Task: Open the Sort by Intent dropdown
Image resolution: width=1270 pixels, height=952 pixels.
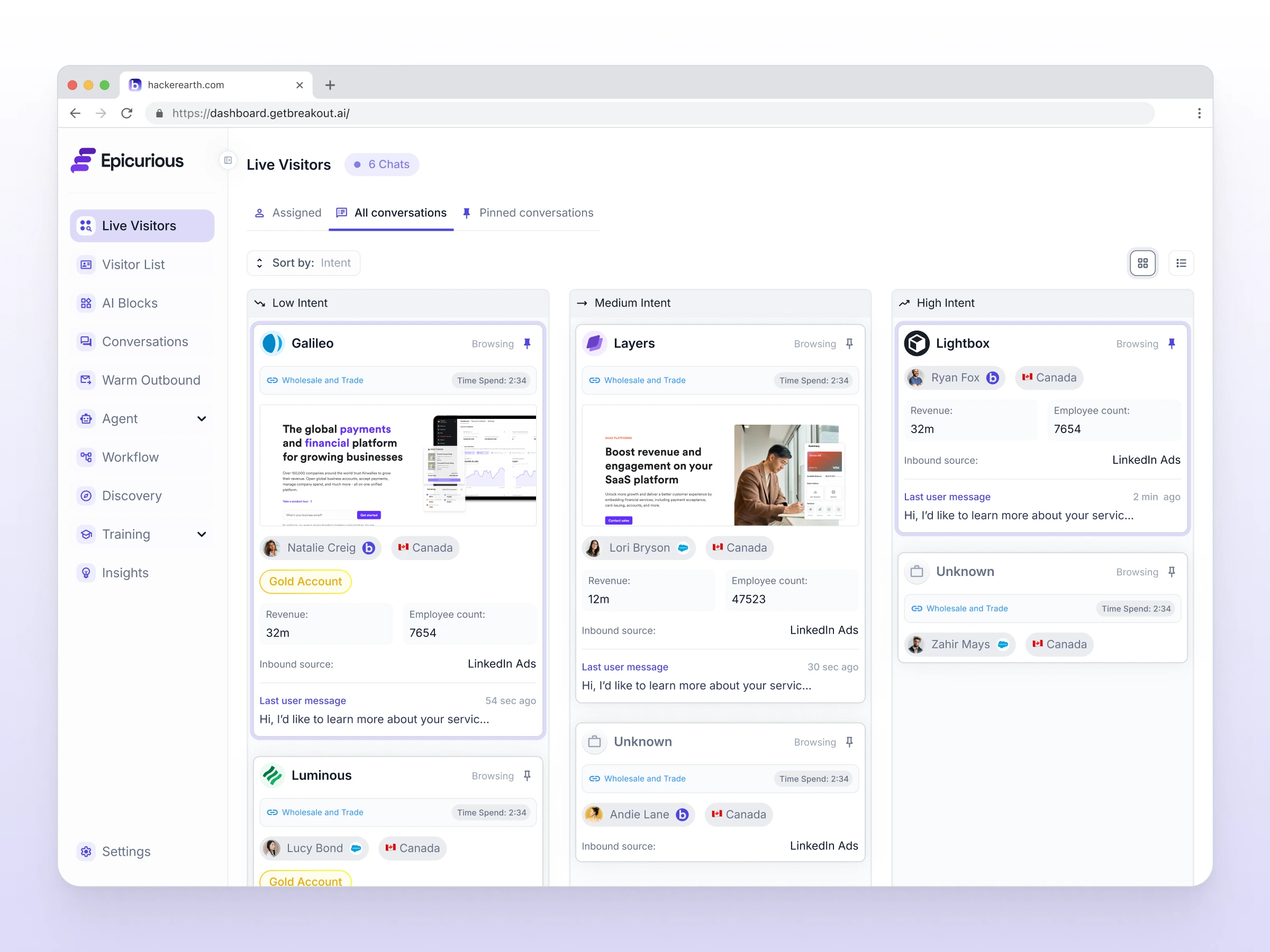Action: tap(304, 263)
